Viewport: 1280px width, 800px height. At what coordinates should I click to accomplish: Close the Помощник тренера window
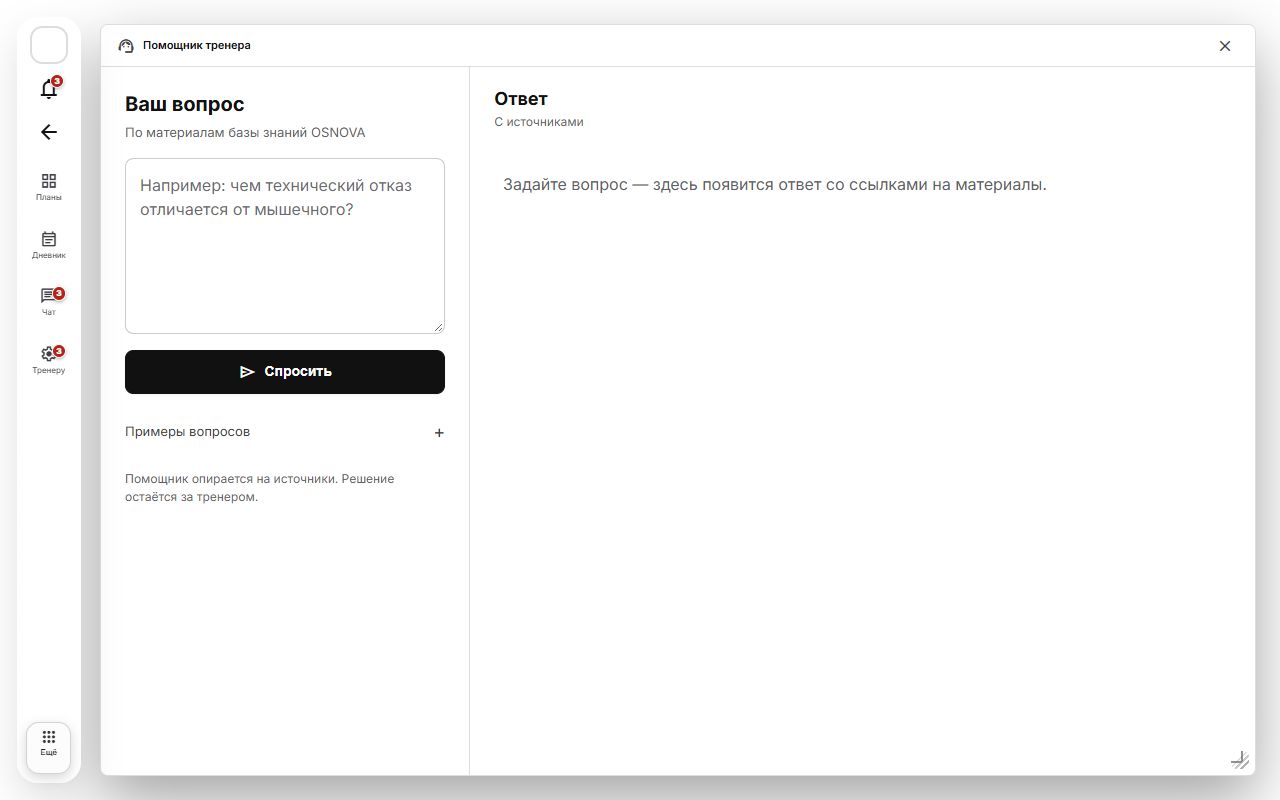pyautogui.click(x=1225, y=46)
